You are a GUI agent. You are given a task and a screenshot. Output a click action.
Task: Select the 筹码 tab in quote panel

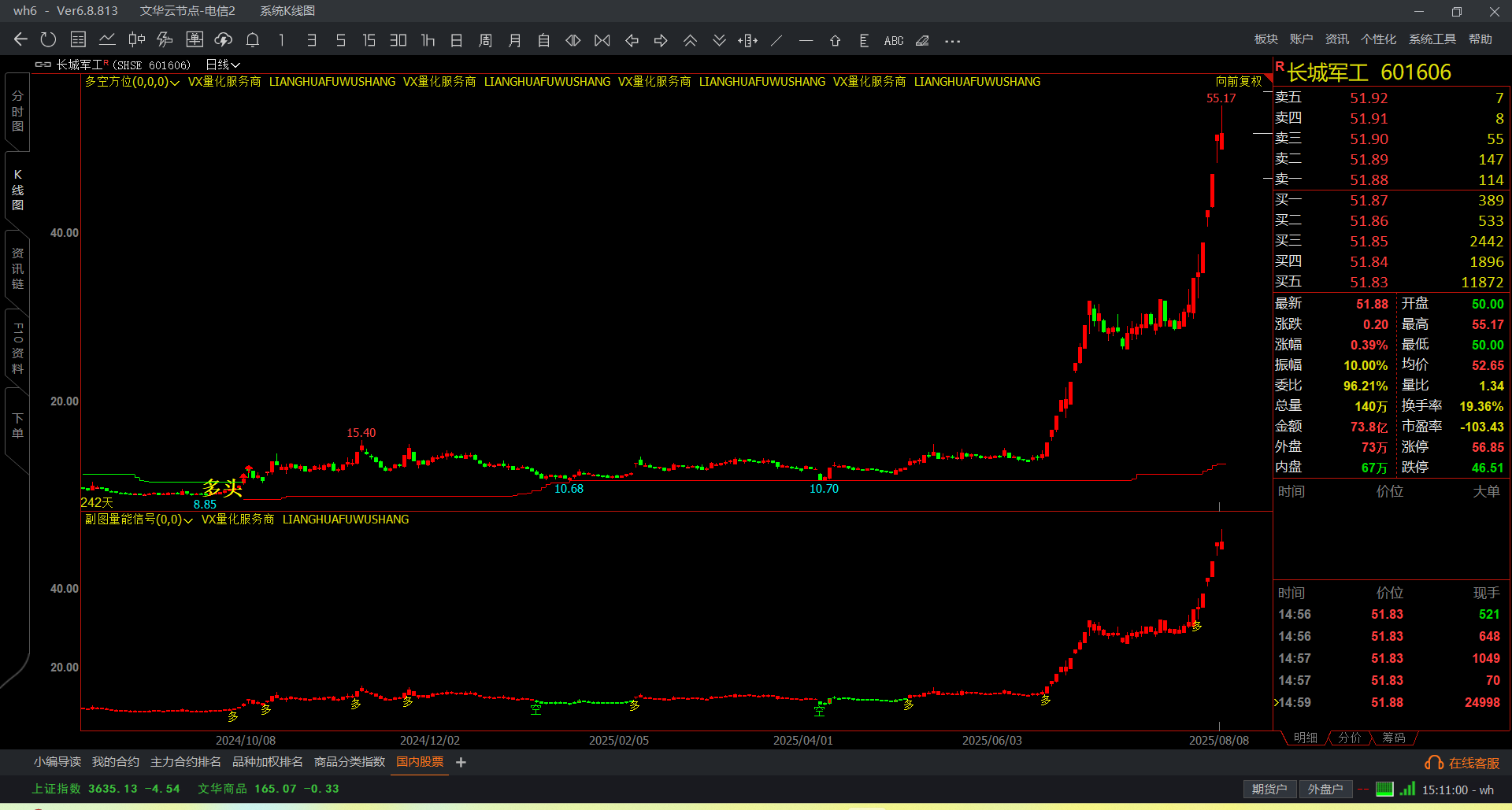click(1394, 738)
